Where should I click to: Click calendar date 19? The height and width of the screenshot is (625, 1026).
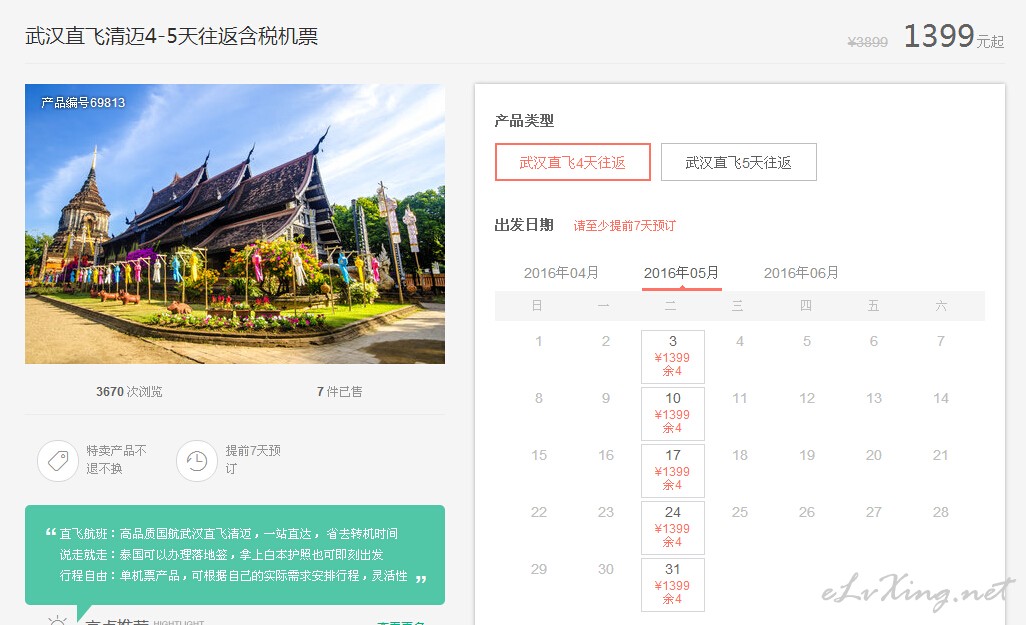click(807, 455)
